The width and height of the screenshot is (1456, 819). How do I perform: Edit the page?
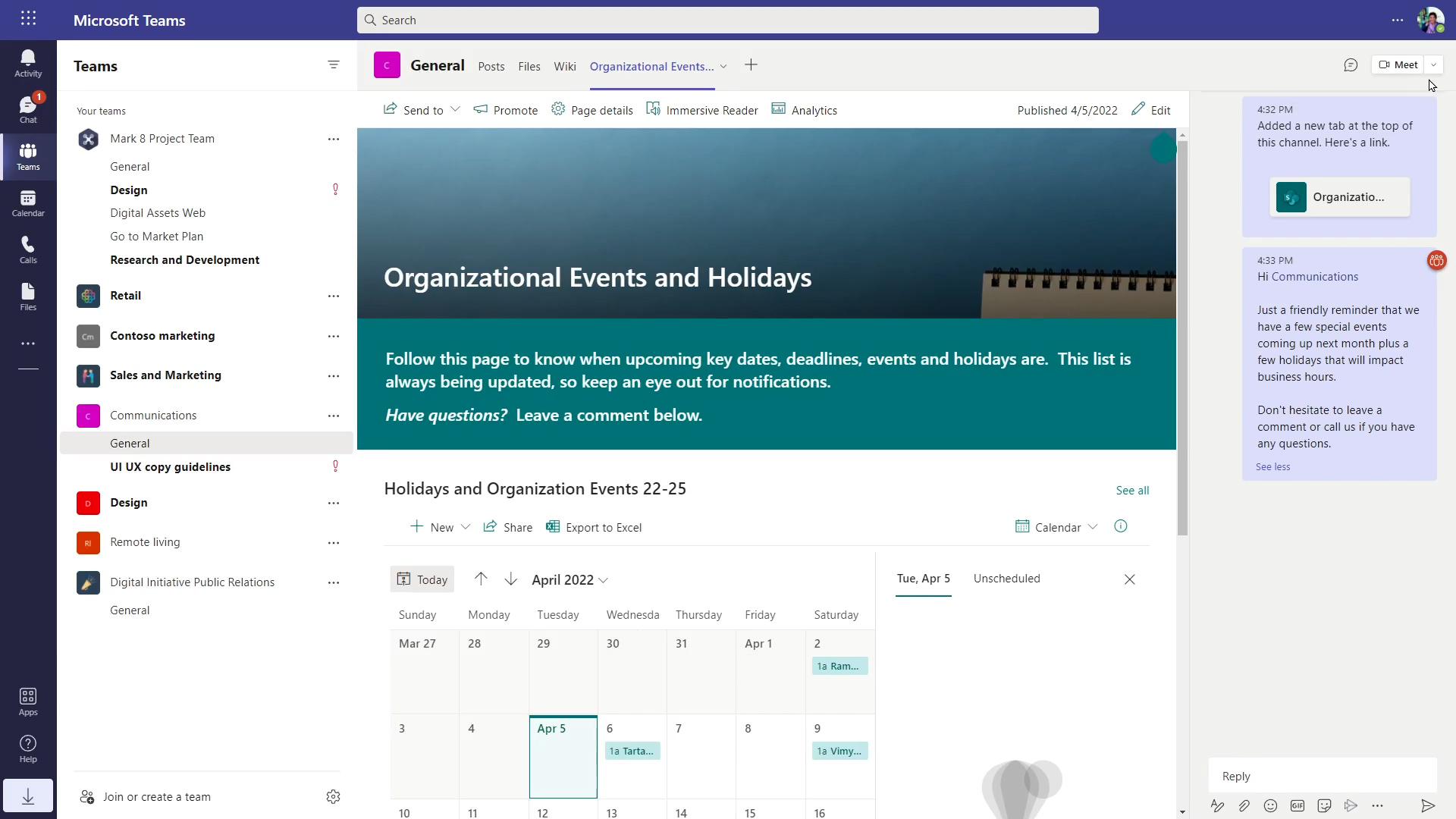click(x=1151, y=110)
